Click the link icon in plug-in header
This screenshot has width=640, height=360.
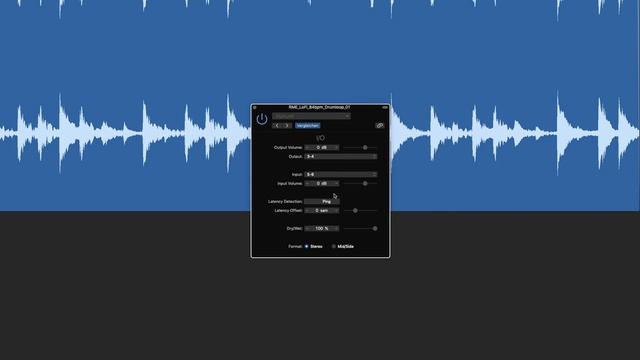[380, 125]
